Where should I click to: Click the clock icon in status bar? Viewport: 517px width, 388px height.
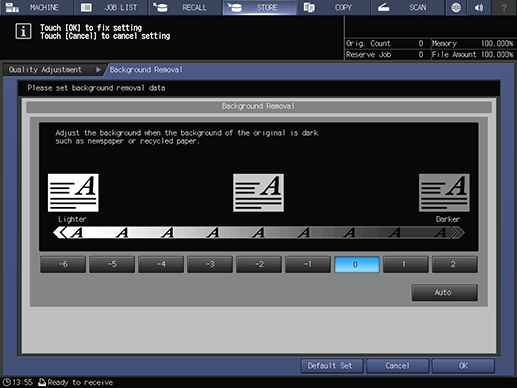(x=6, y=382)
